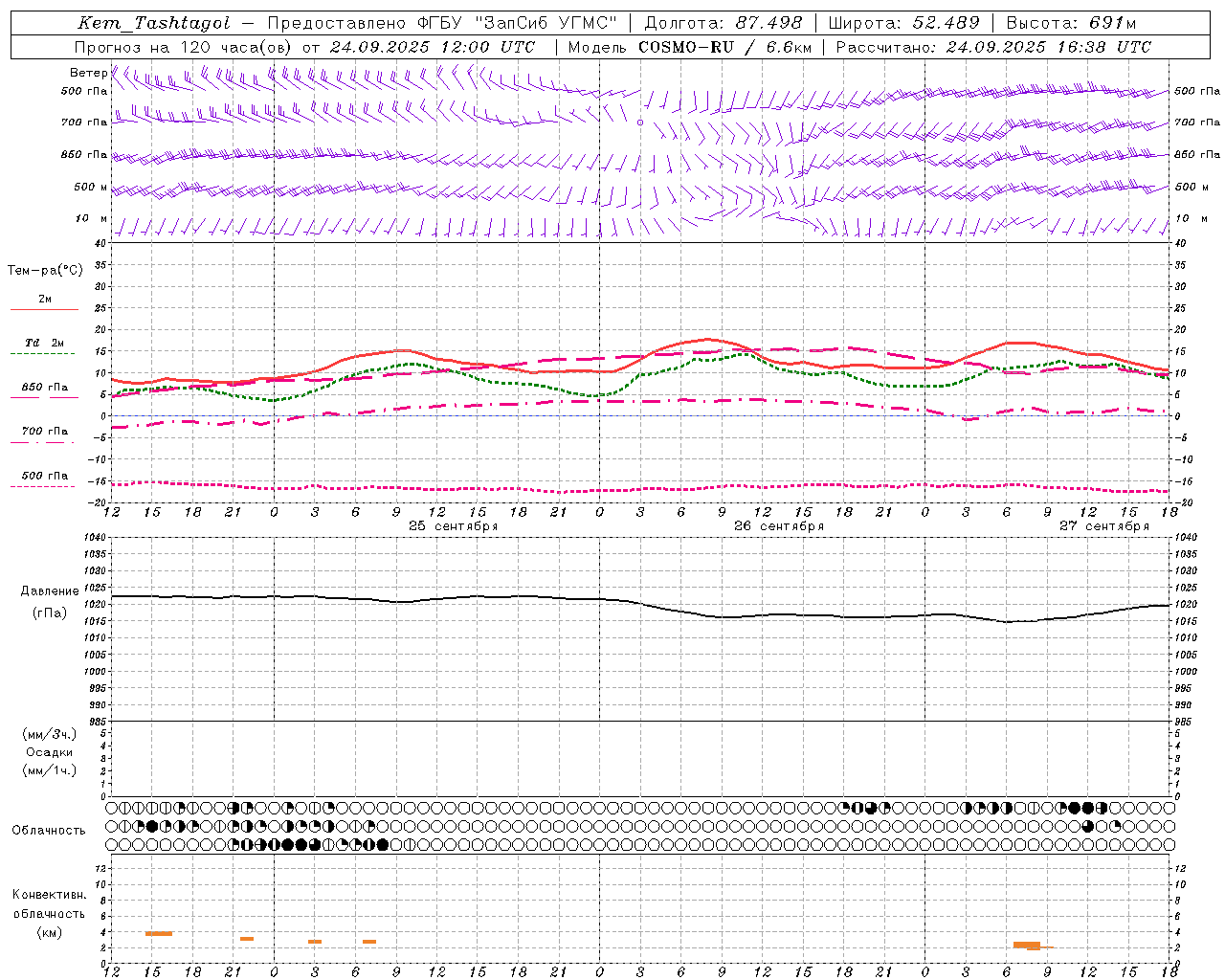Screen dimensions: 1225x980
Task: Click the 700 гПа dash-dot temperature legend entry
Action: coord(45,434)
